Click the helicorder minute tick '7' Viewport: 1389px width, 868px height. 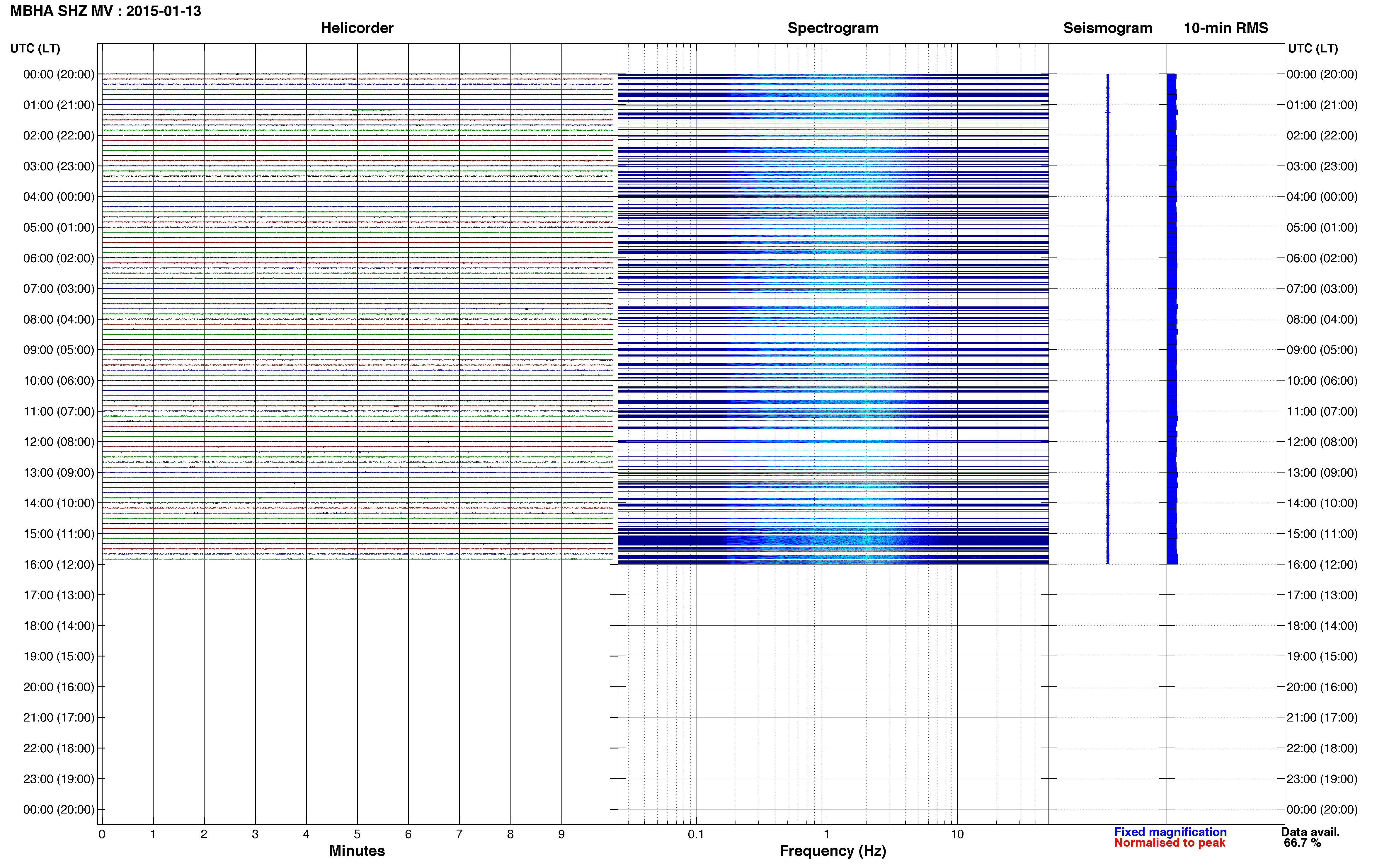[x=459, y=834]
